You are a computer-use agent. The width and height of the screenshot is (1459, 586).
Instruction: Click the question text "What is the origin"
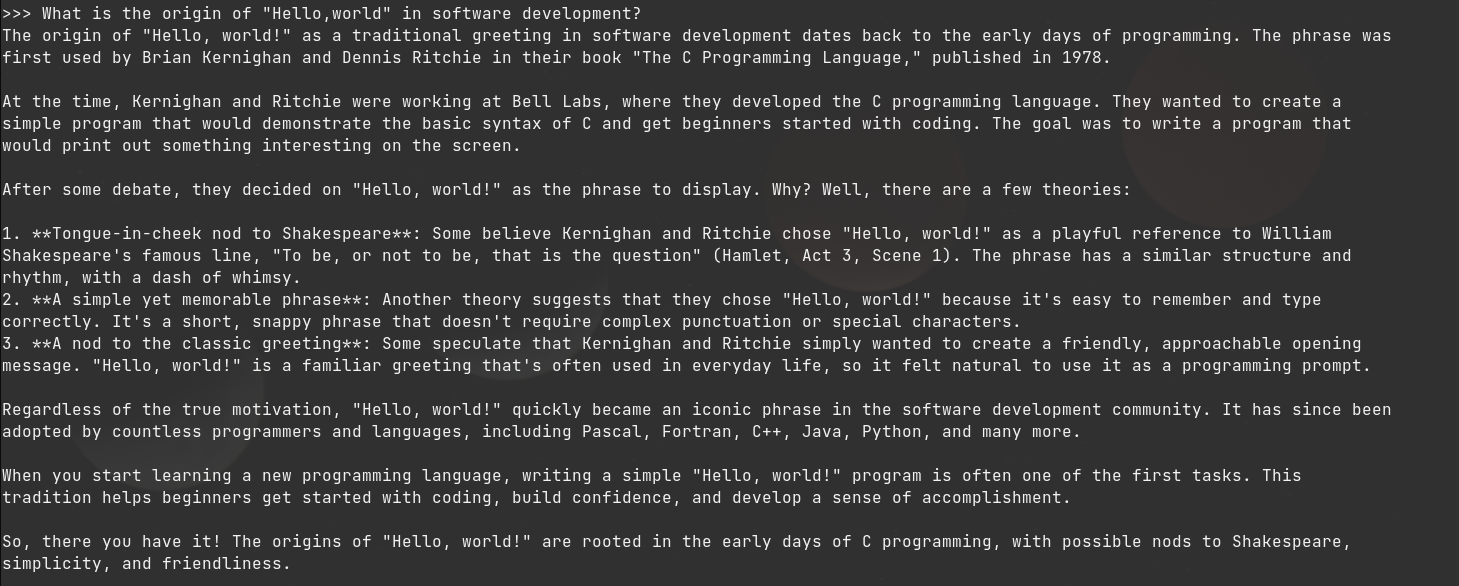click(x=132, y=14)
